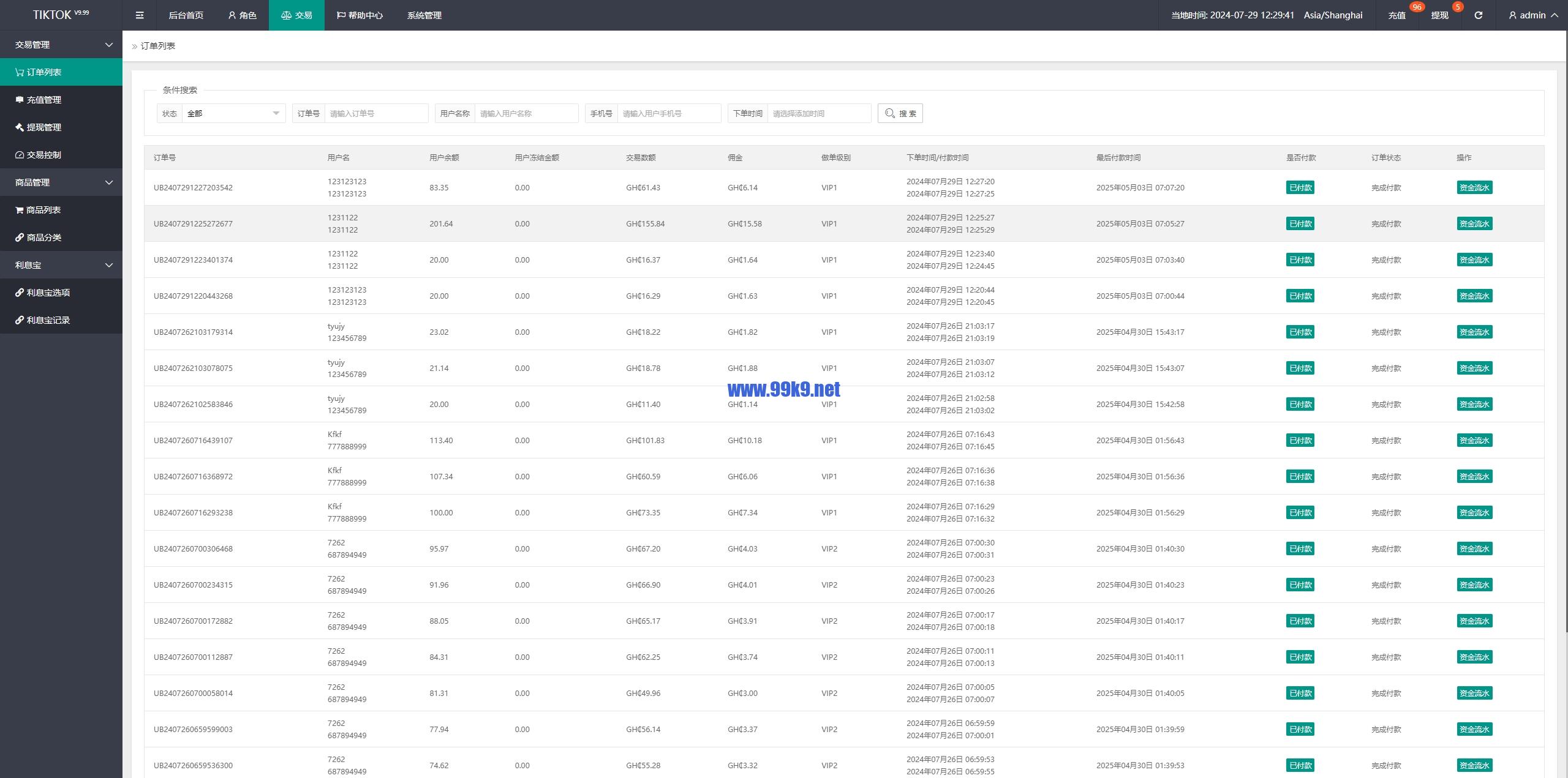The height and width of the screenshot is (778, 1568).
Task: Click the 用户名称 search input field
Action: 526,113
